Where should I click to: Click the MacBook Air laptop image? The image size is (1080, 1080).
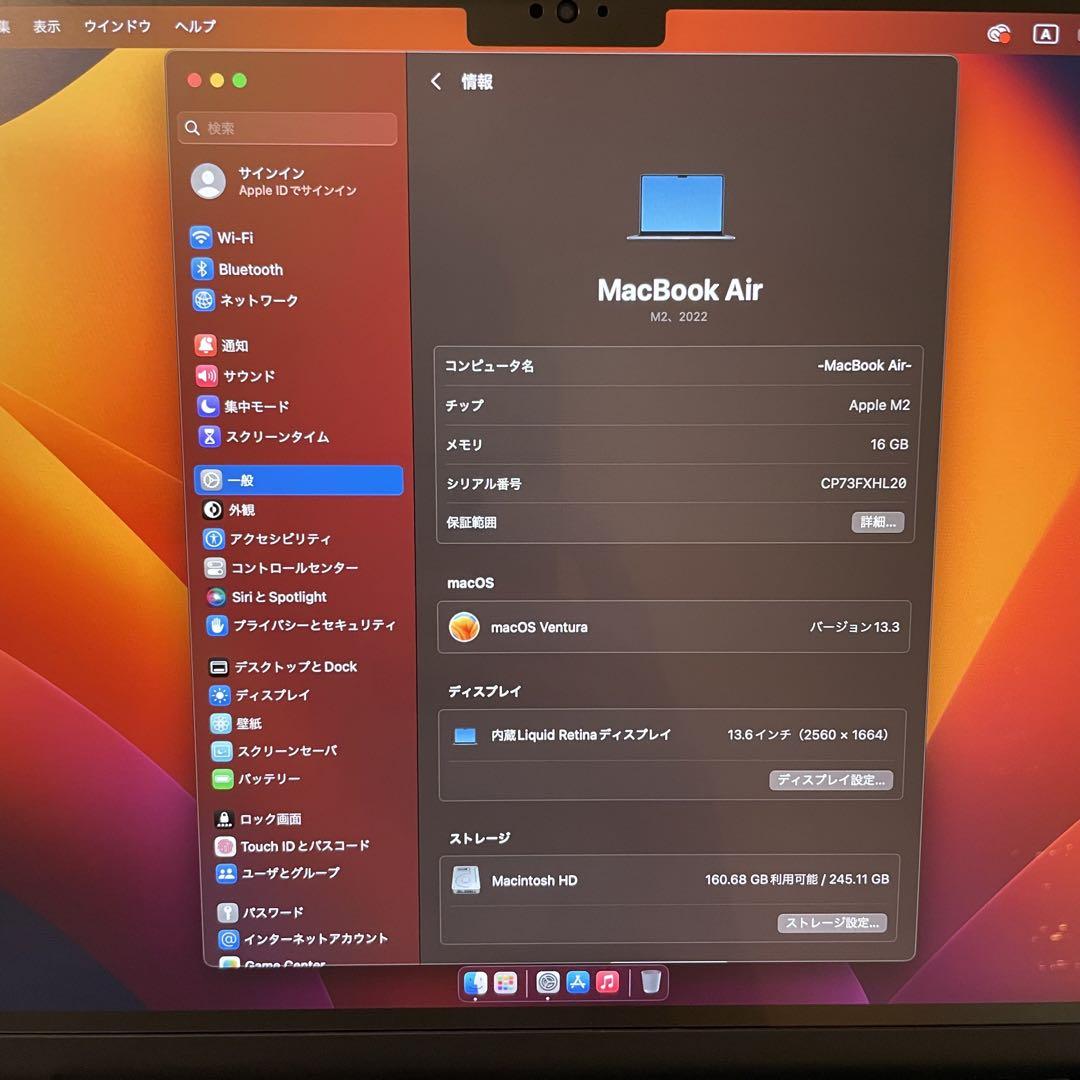tap(681, 207)
